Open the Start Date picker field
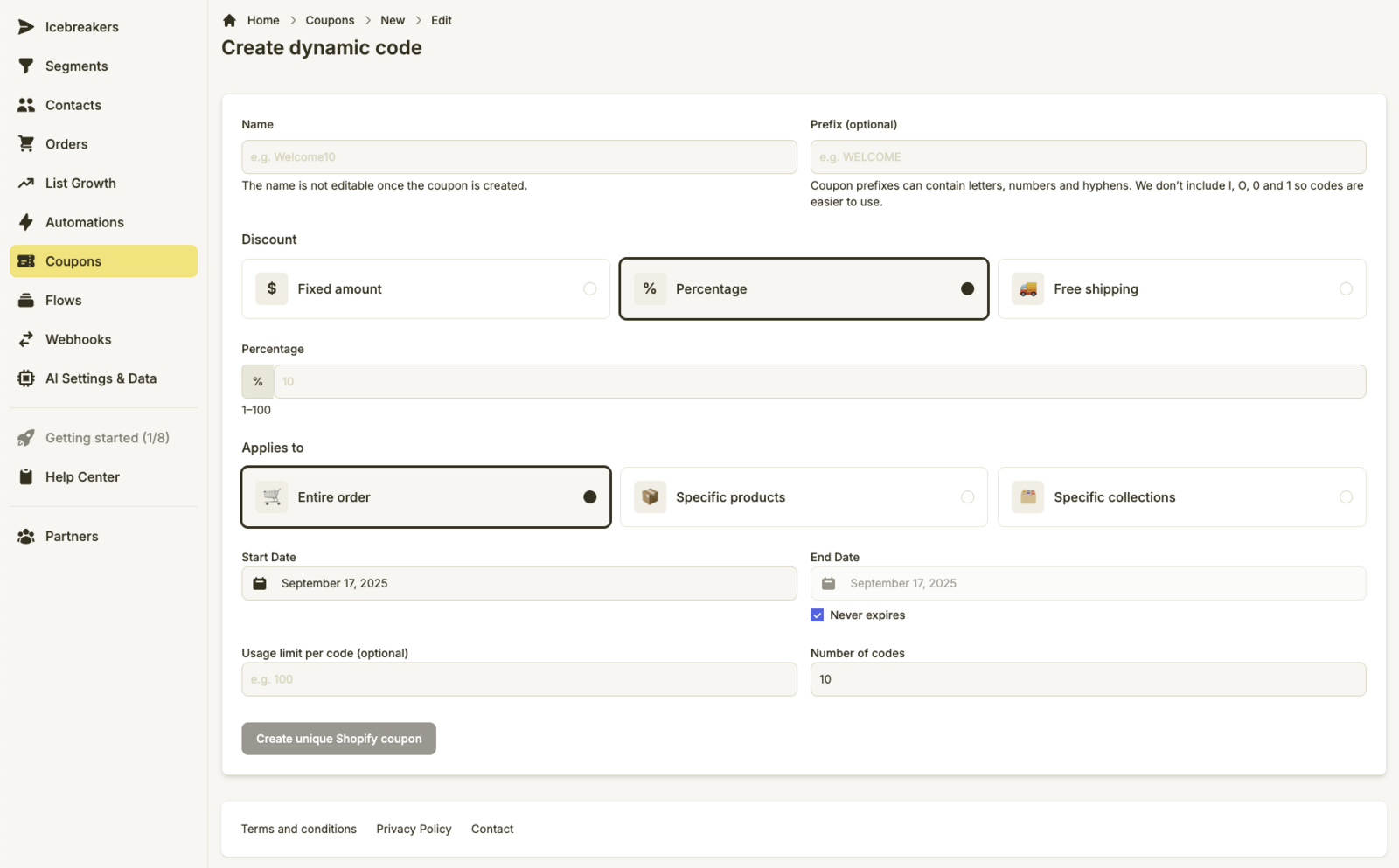This screenshot has height=868, width=1399. tap(519, 583)
